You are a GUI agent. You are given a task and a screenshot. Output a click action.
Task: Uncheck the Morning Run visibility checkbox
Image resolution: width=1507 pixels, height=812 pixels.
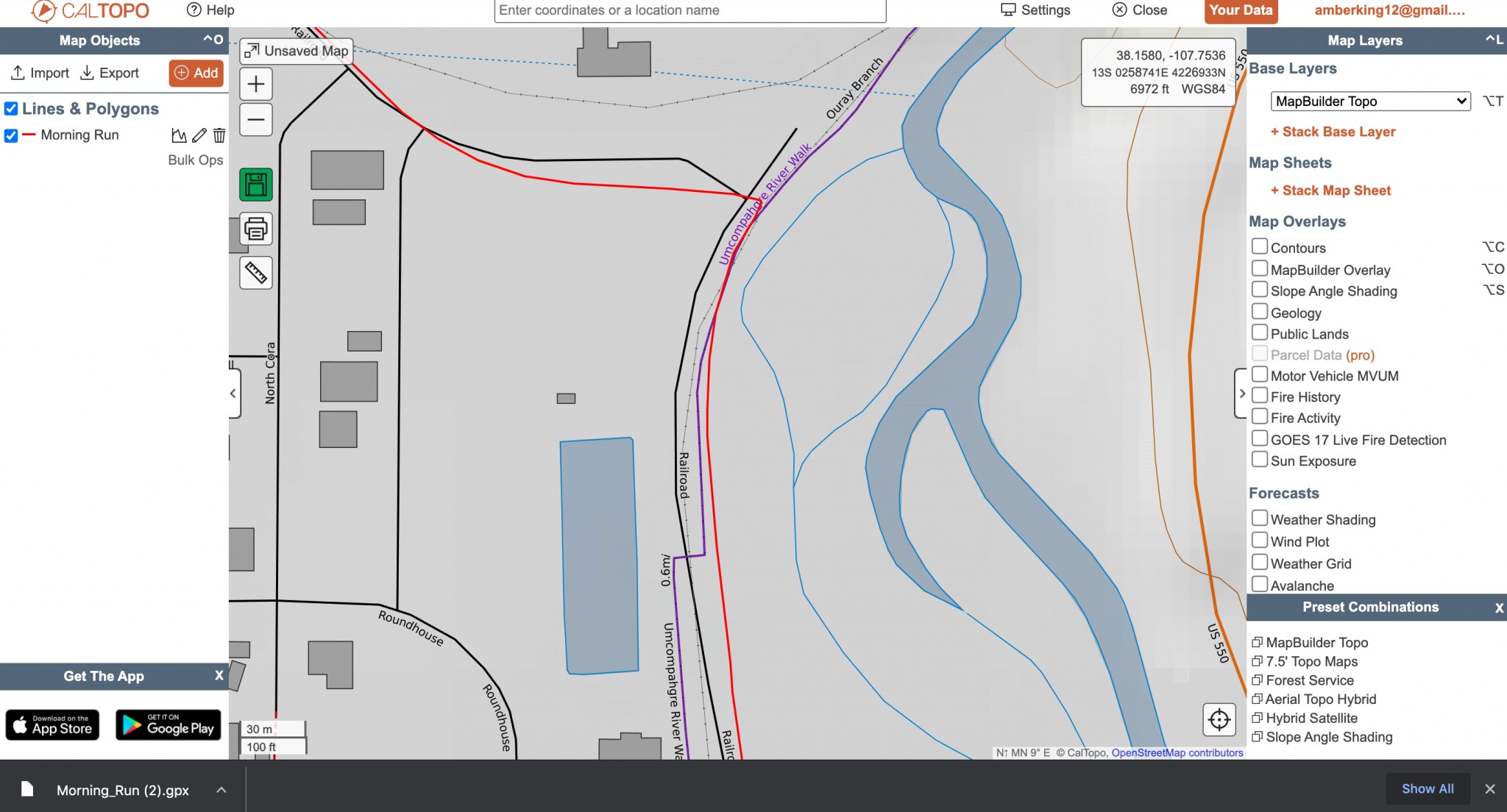[11, 135]
